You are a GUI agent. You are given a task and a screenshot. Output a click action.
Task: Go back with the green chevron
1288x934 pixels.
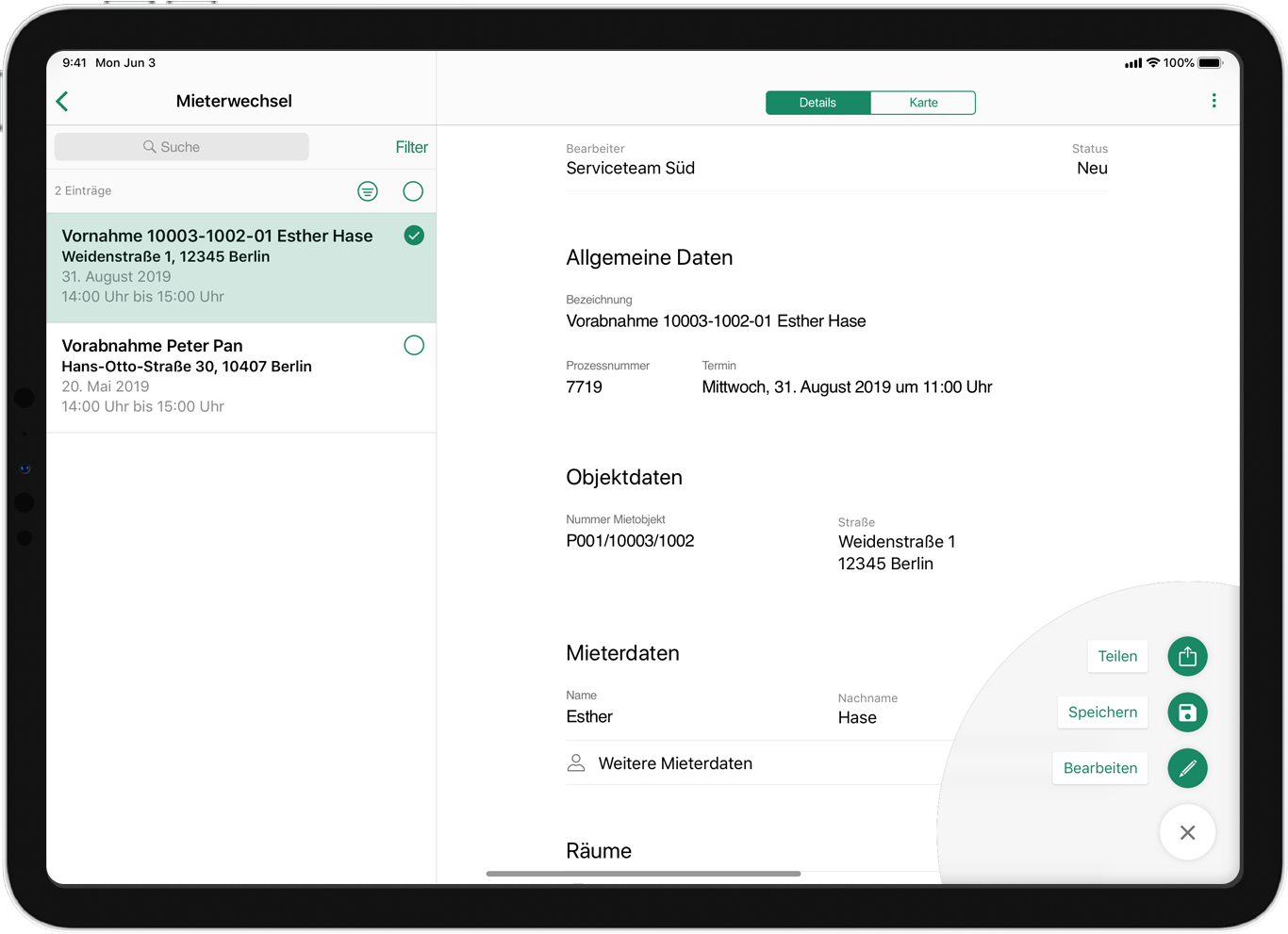point(63,101)
